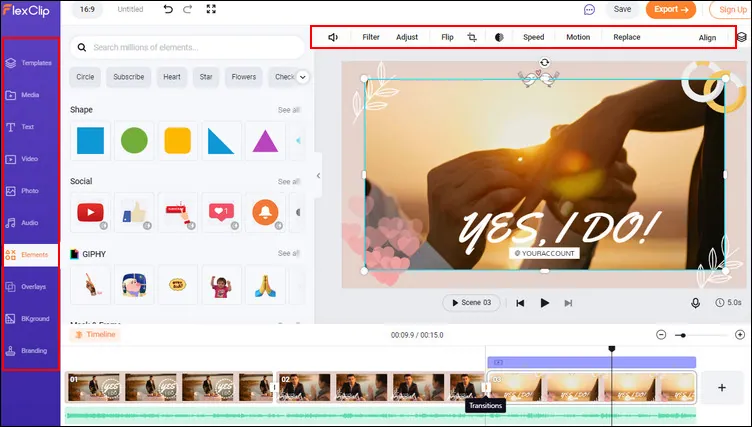Open the 16:9 aspect ratio selector
The height and width of the screenshot is (427, 752).
[x=87, y=9]
